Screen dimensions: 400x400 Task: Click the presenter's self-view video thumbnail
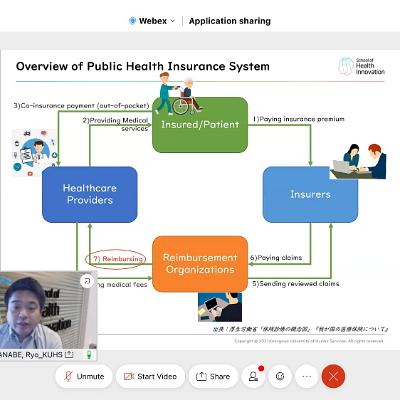tap(48, 310)
